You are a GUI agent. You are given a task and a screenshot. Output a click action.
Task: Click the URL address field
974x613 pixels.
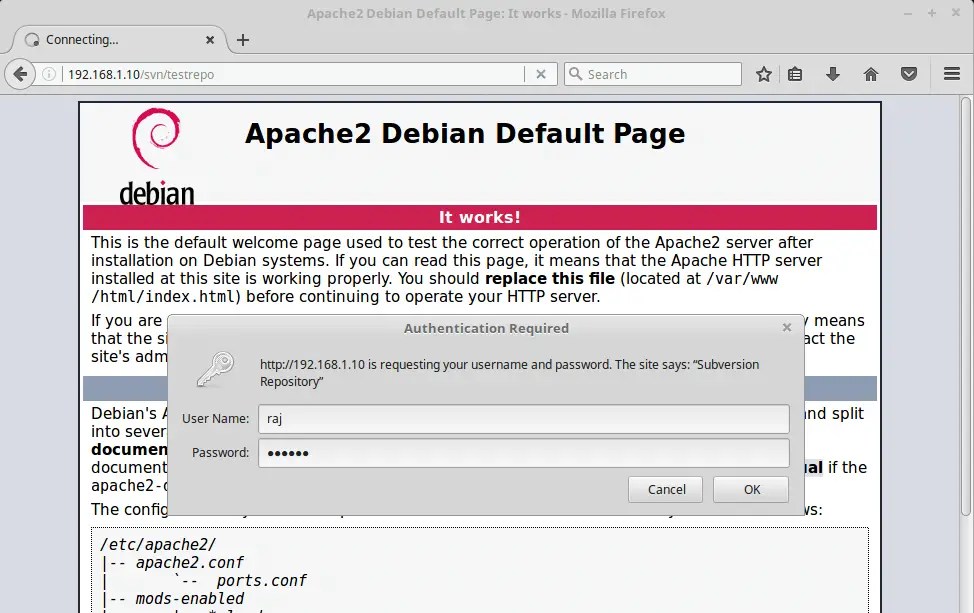(292, 75)
